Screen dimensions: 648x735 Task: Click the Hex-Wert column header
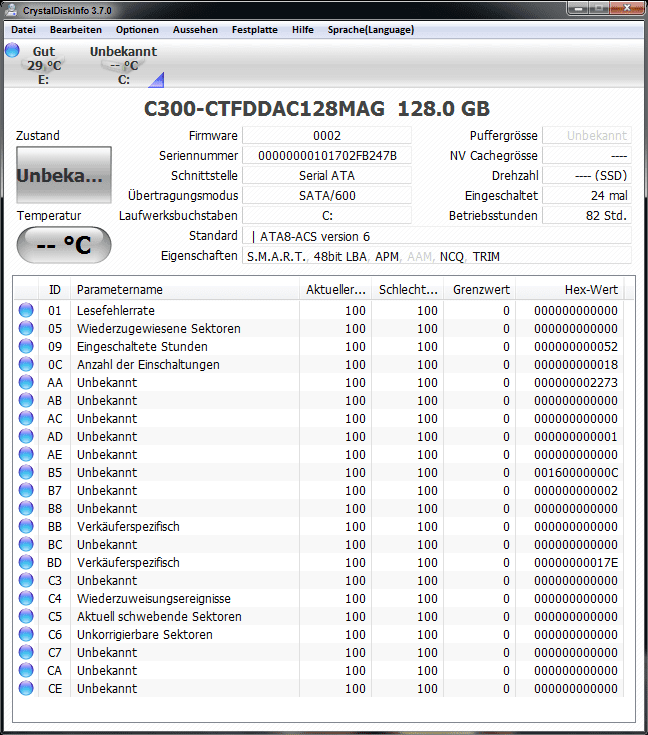570,290
